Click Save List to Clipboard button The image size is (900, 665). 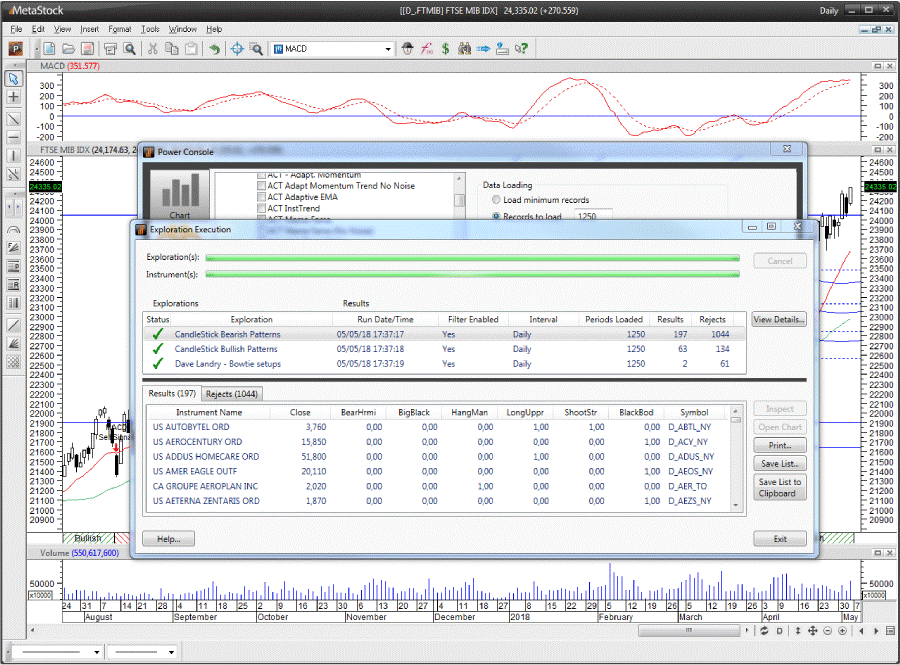[779, 488]
